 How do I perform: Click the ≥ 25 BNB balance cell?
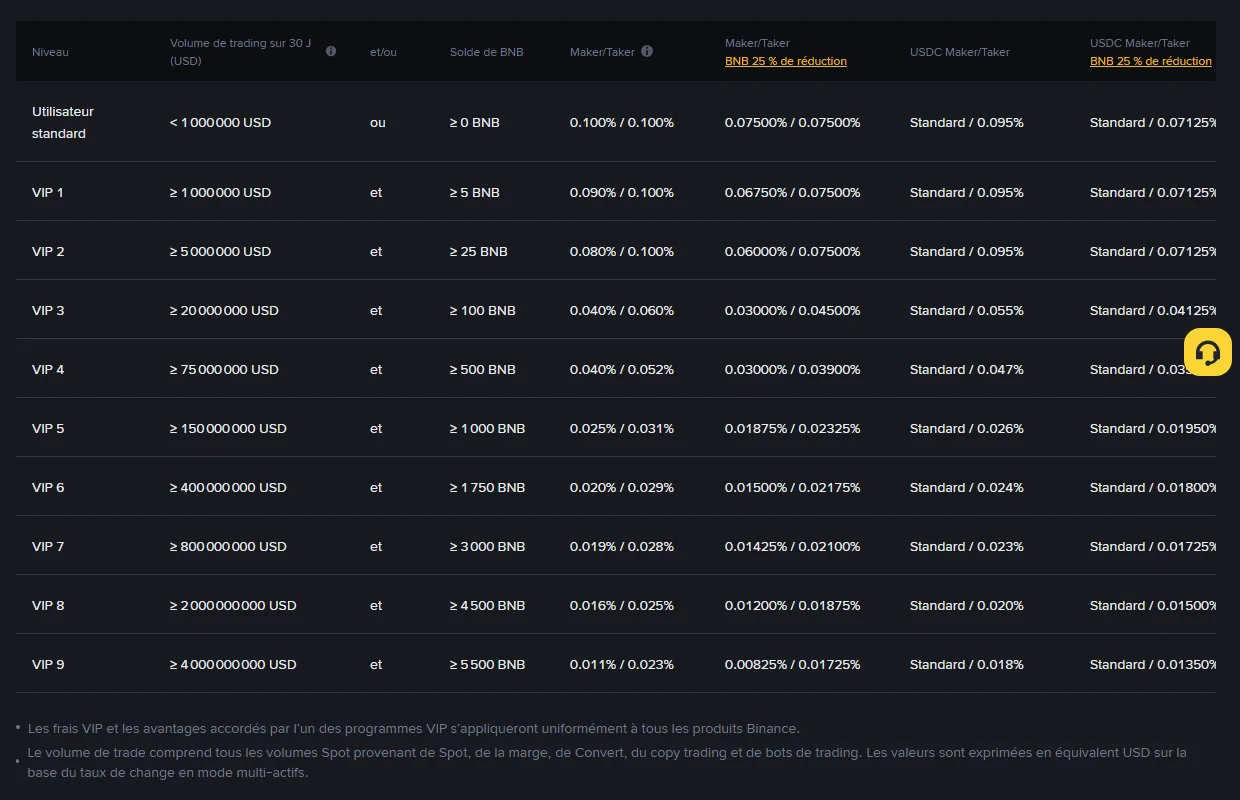(x=479, y=251)
